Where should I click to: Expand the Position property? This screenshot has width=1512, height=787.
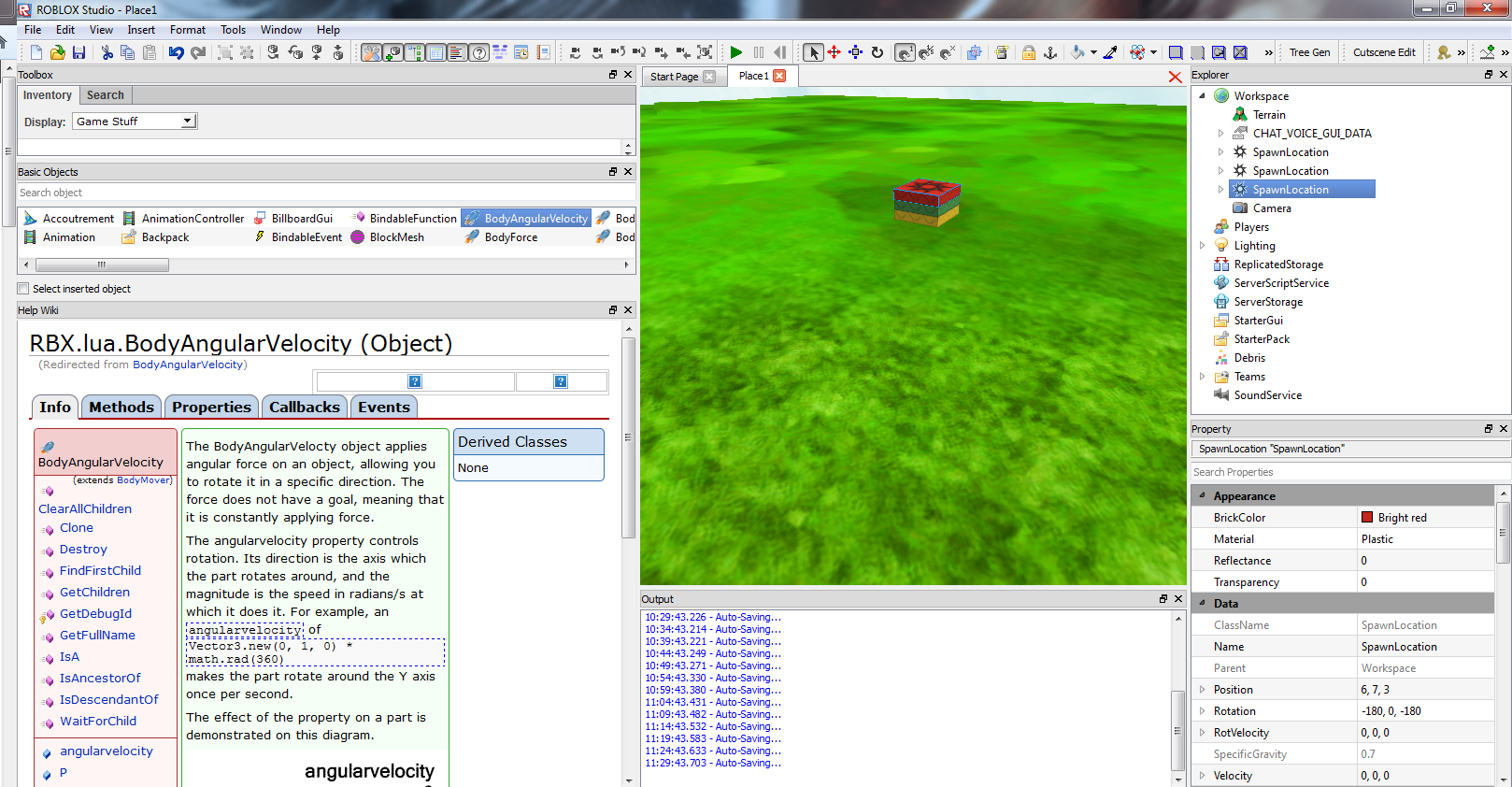pyautogui.click(x=1202, y=690)
